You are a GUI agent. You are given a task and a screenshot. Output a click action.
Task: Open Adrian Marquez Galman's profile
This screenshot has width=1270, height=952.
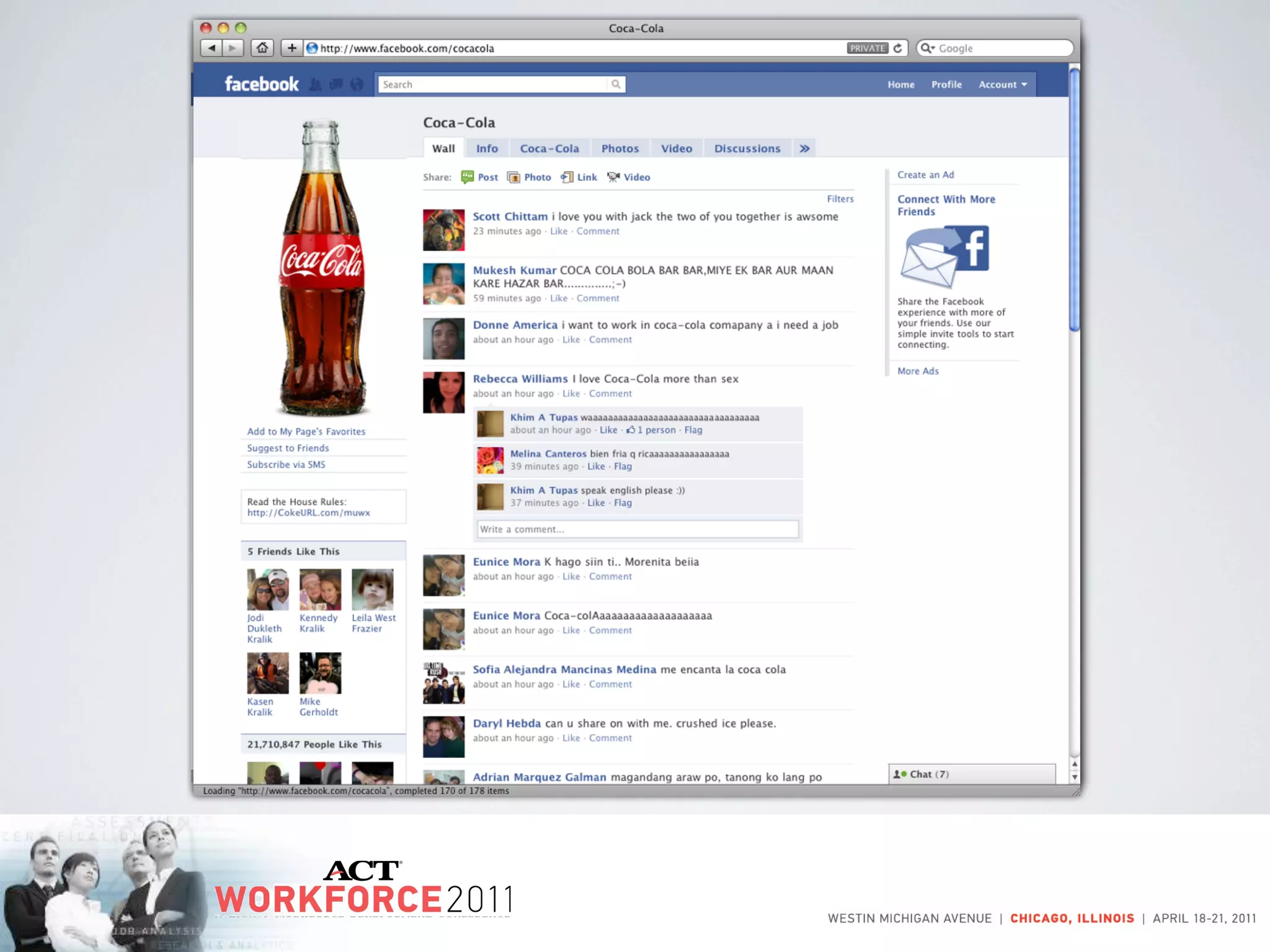[540, 777]
